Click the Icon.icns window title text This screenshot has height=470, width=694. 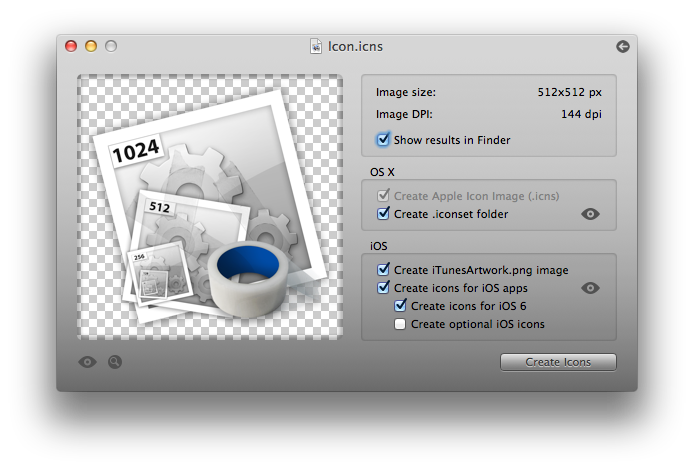[355, 46]
